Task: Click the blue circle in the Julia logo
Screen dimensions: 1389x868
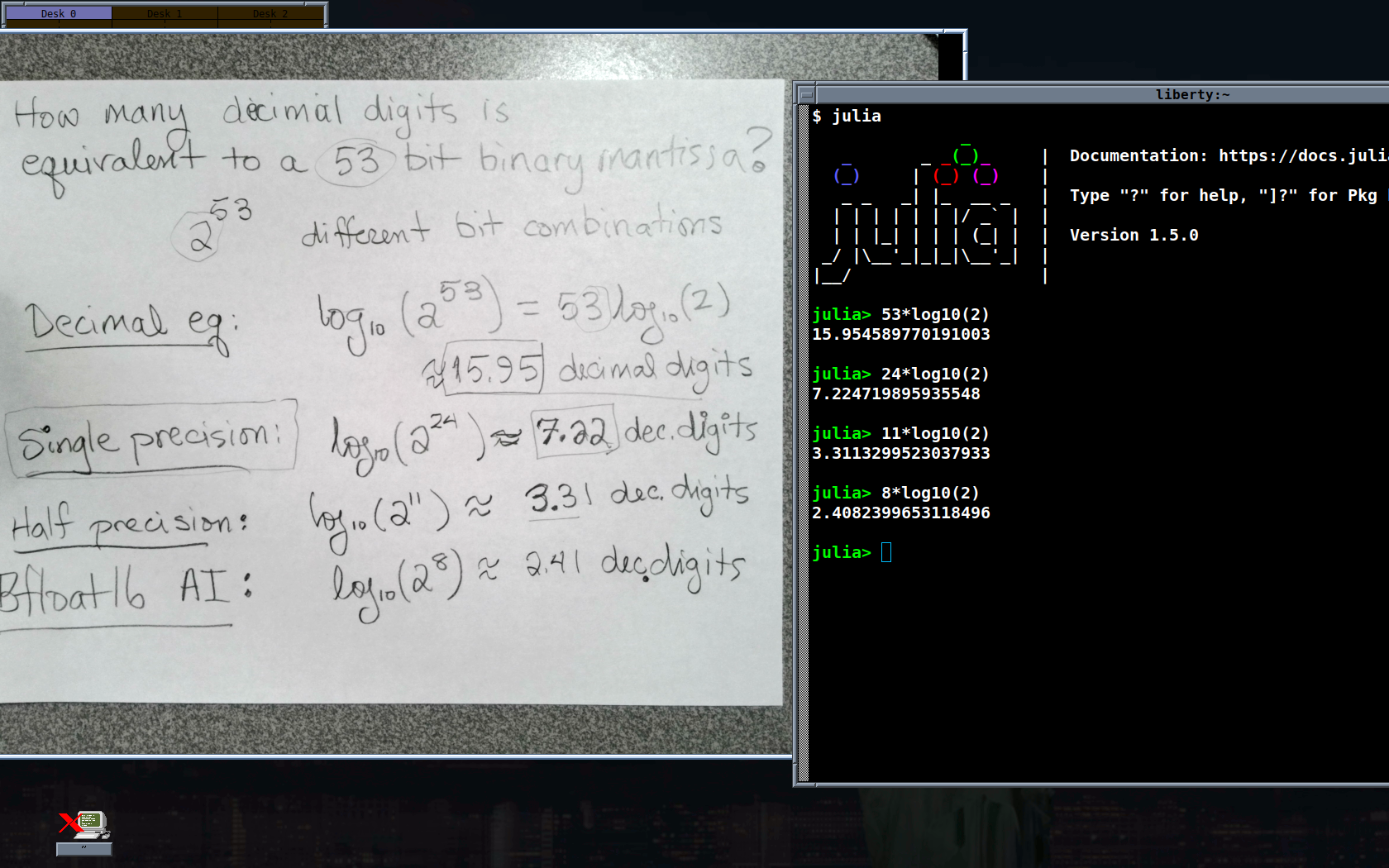Action: coord(846,175)
